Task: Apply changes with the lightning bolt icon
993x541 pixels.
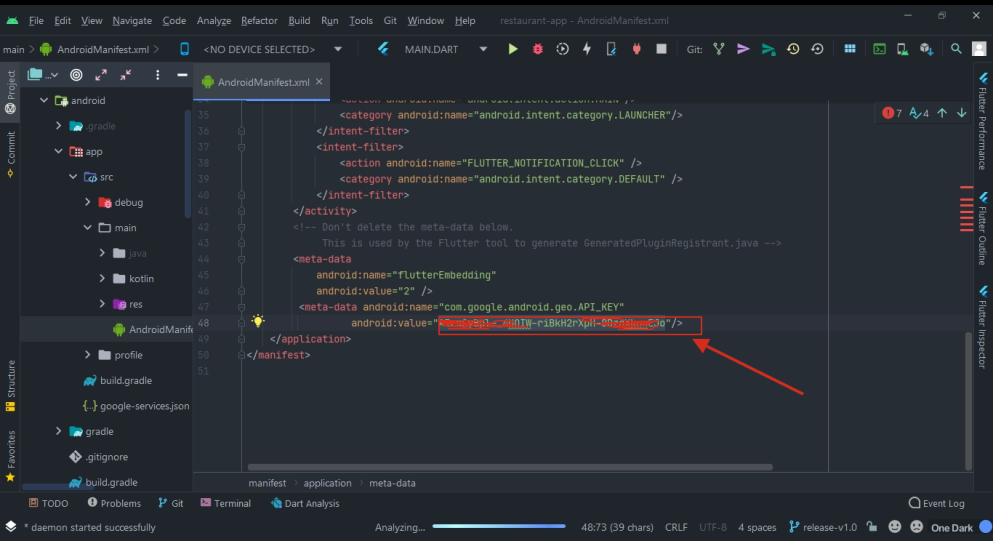Action: (x=587, y=49)
